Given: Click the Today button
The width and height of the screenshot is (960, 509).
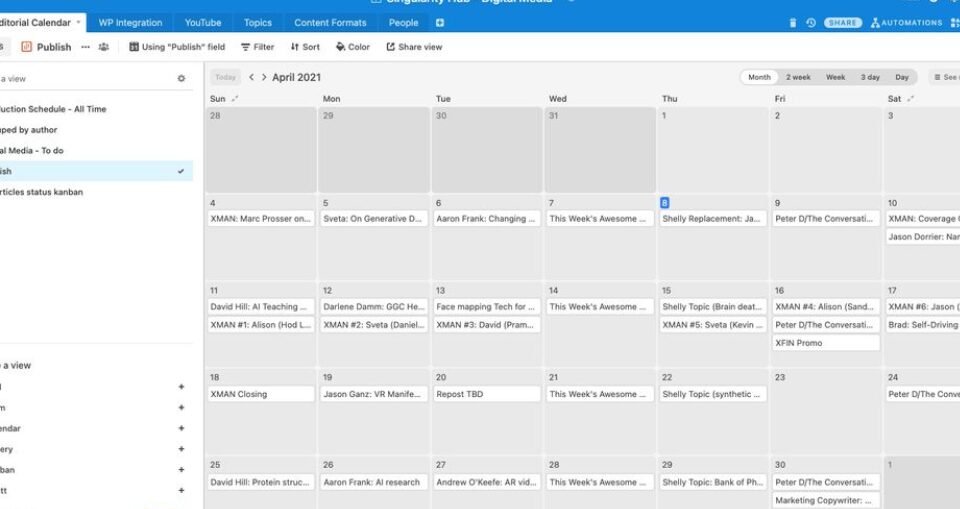Looking at the screenshot, I should point(225,77).
